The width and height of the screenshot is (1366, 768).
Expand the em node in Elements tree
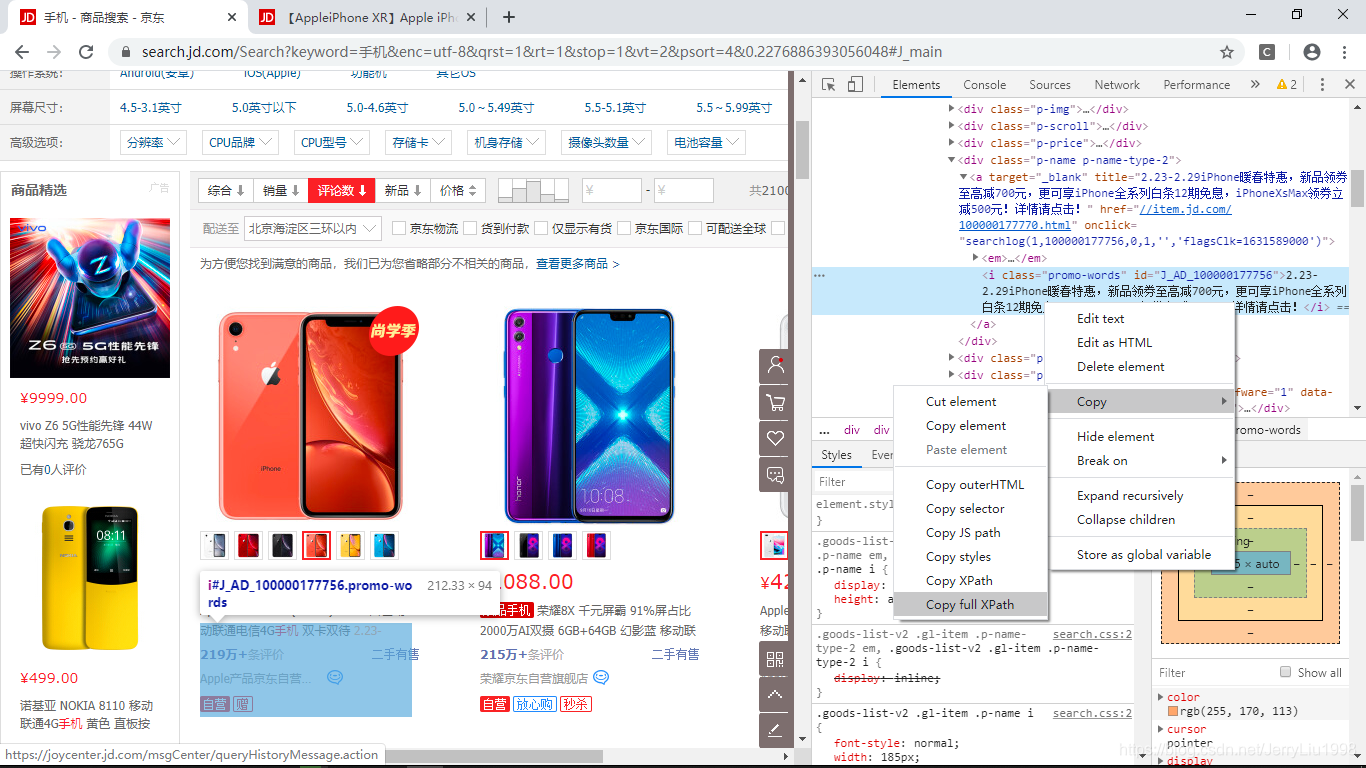coord(976,258)
